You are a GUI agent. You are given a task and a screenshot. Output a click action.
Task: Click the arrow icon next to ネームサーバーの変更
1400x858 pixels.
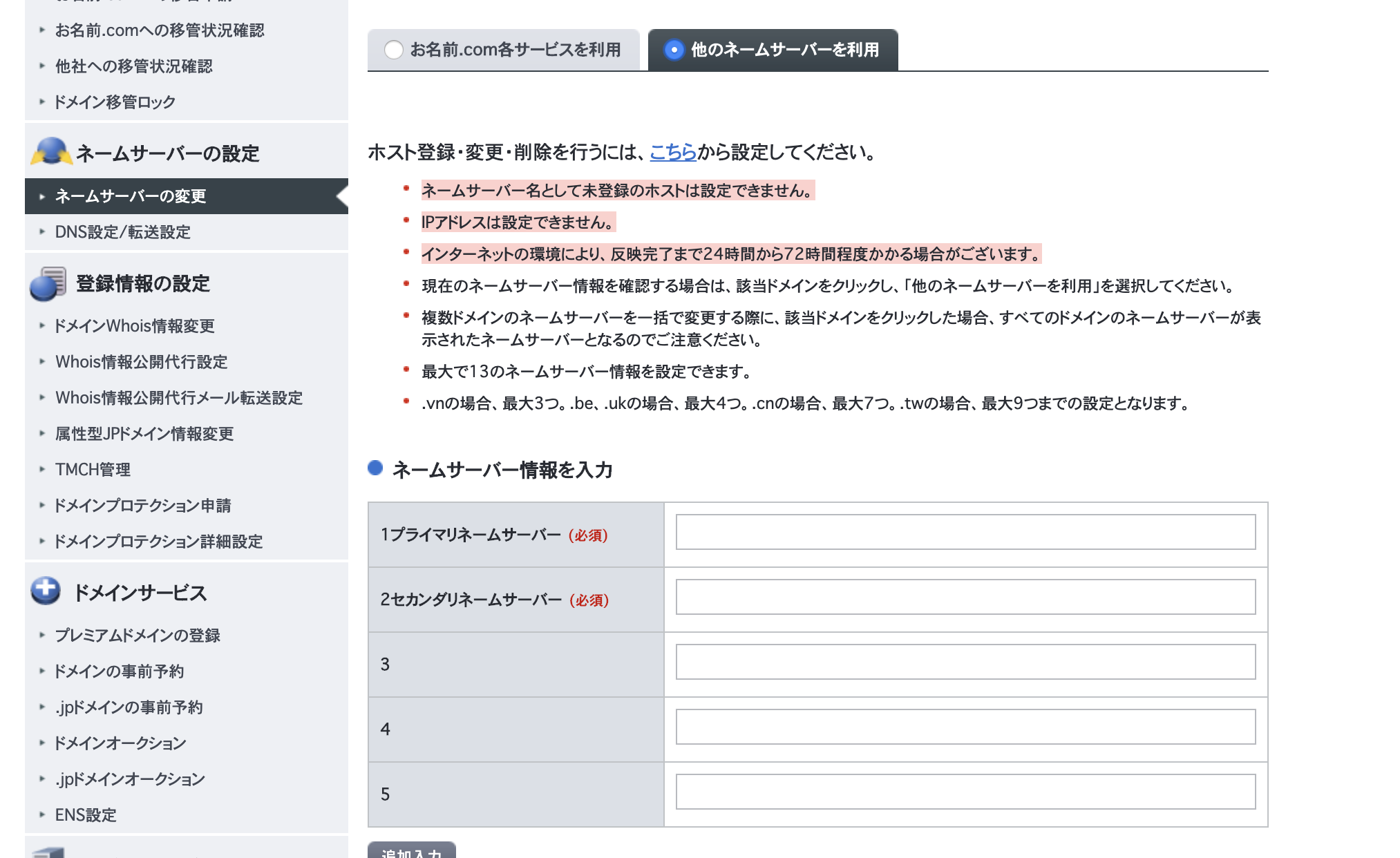pos(43,196)
